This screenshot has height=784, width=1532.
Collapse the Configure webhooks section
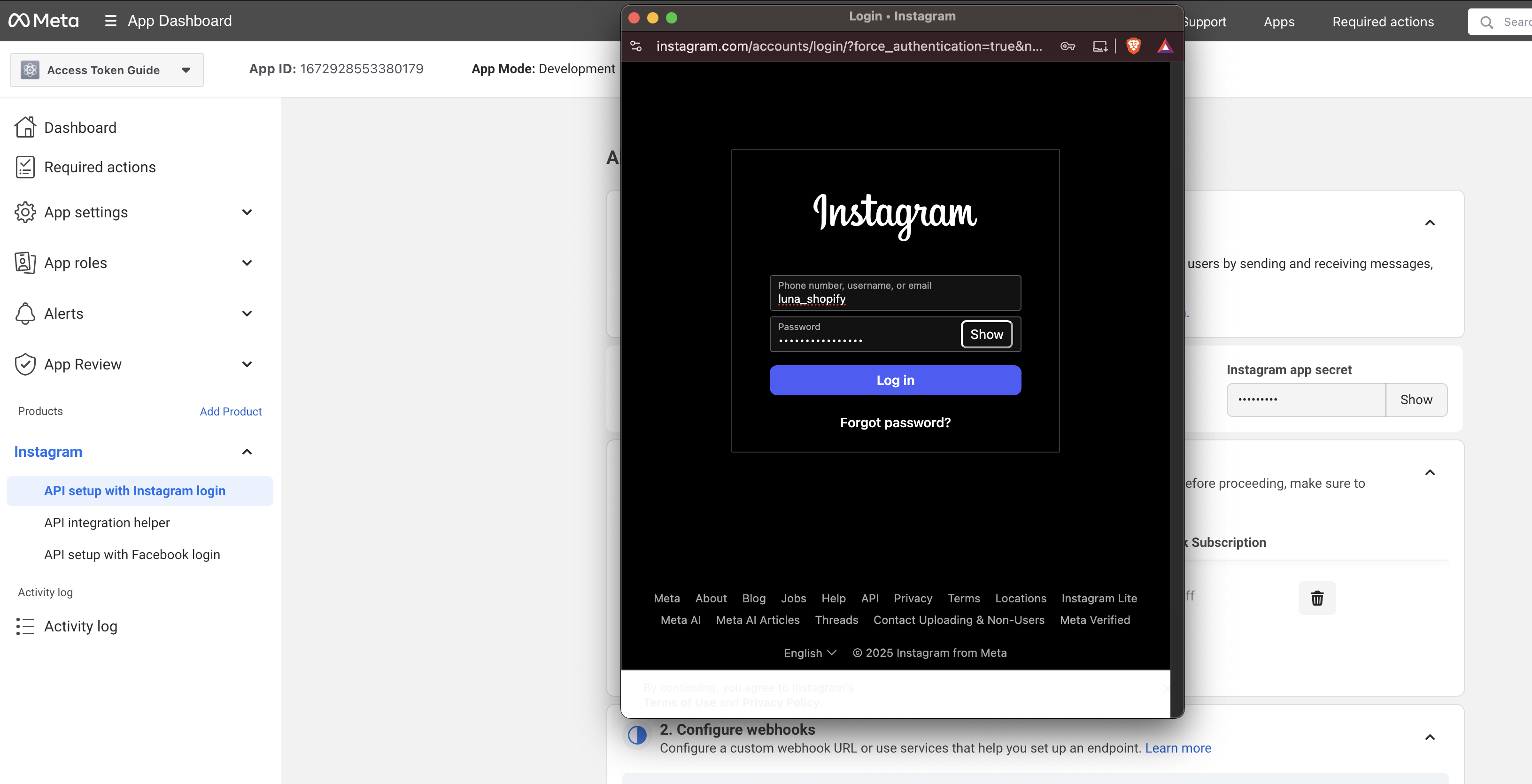pyautogui.click(x=1429, y=737)
